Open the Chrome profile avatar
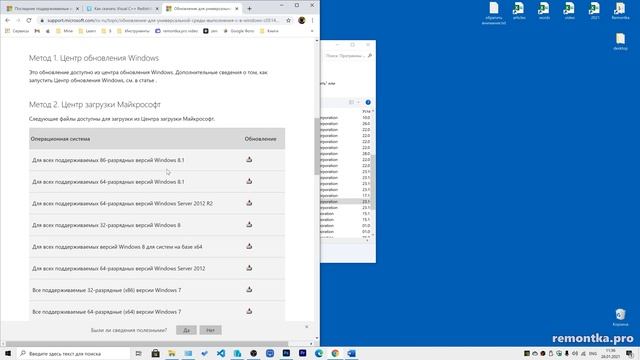The image size is (640, 360). 302,20
